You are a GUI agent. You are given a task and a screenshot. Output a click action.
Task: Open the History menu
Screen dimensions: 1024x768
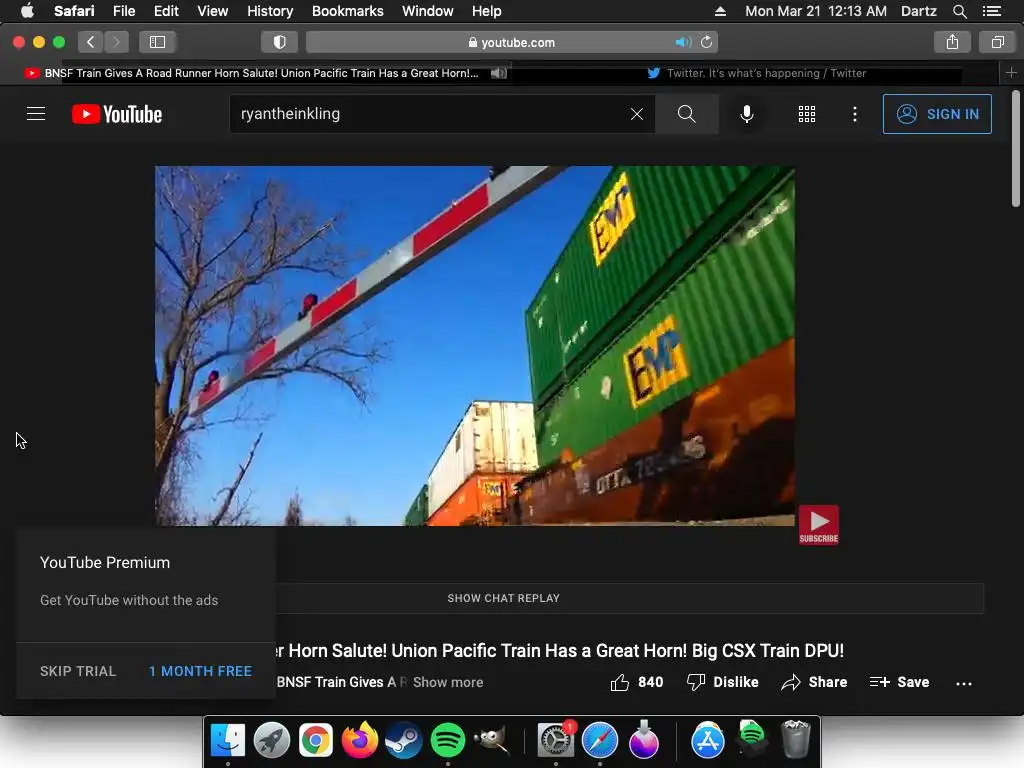point(270,11)
